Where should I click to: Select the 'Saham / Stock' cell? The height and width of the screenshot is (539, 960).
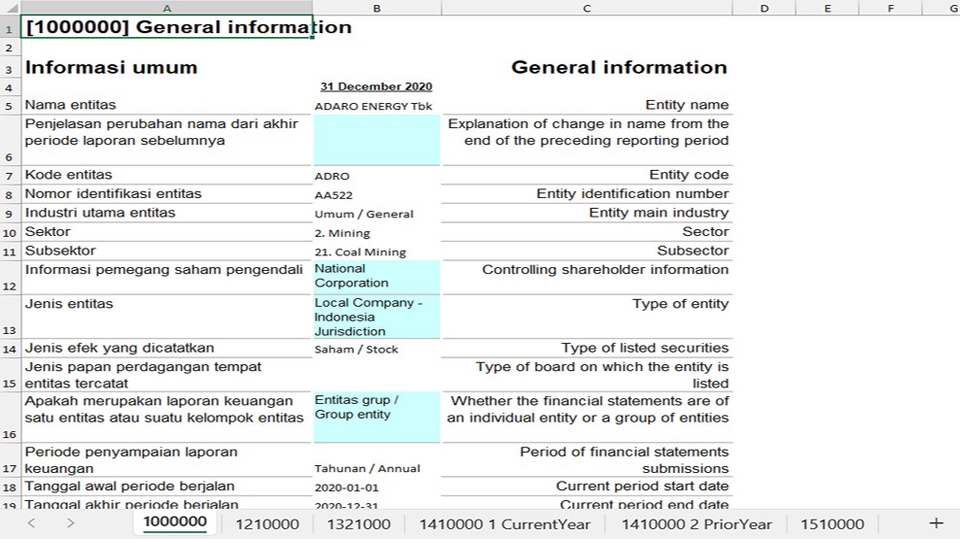(x=377, y=349)
